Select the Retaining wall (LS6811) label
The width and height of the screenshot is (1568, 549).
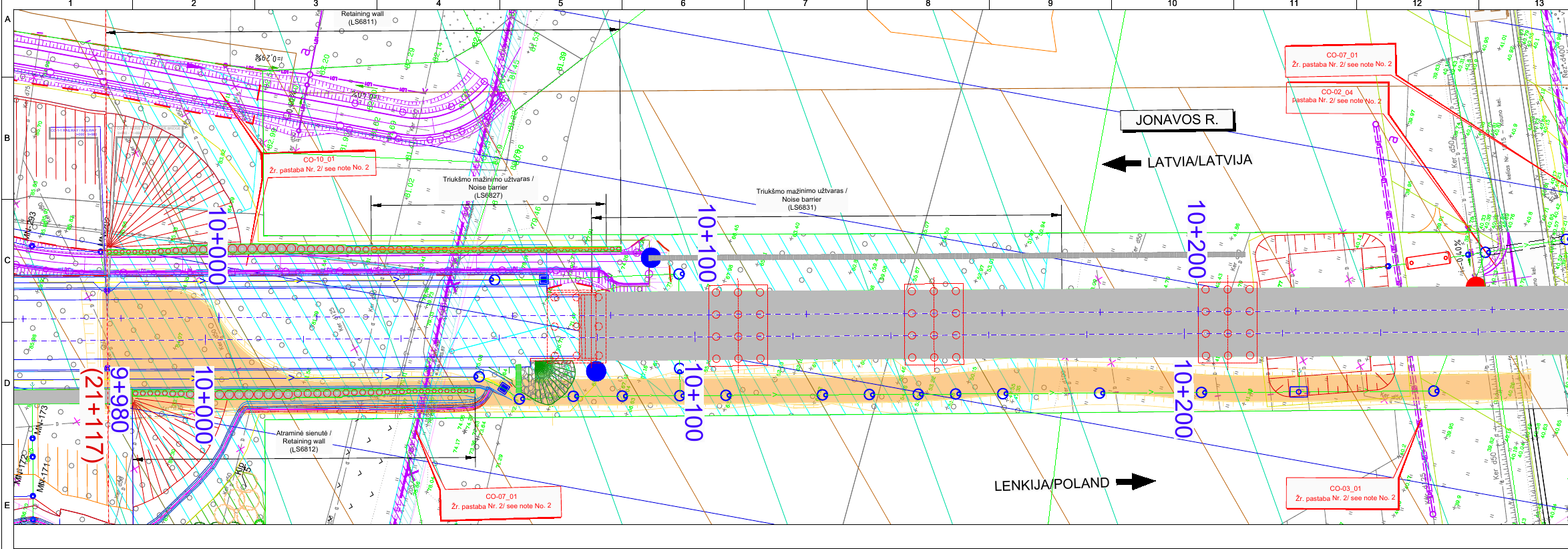click(x=362, y=18)
